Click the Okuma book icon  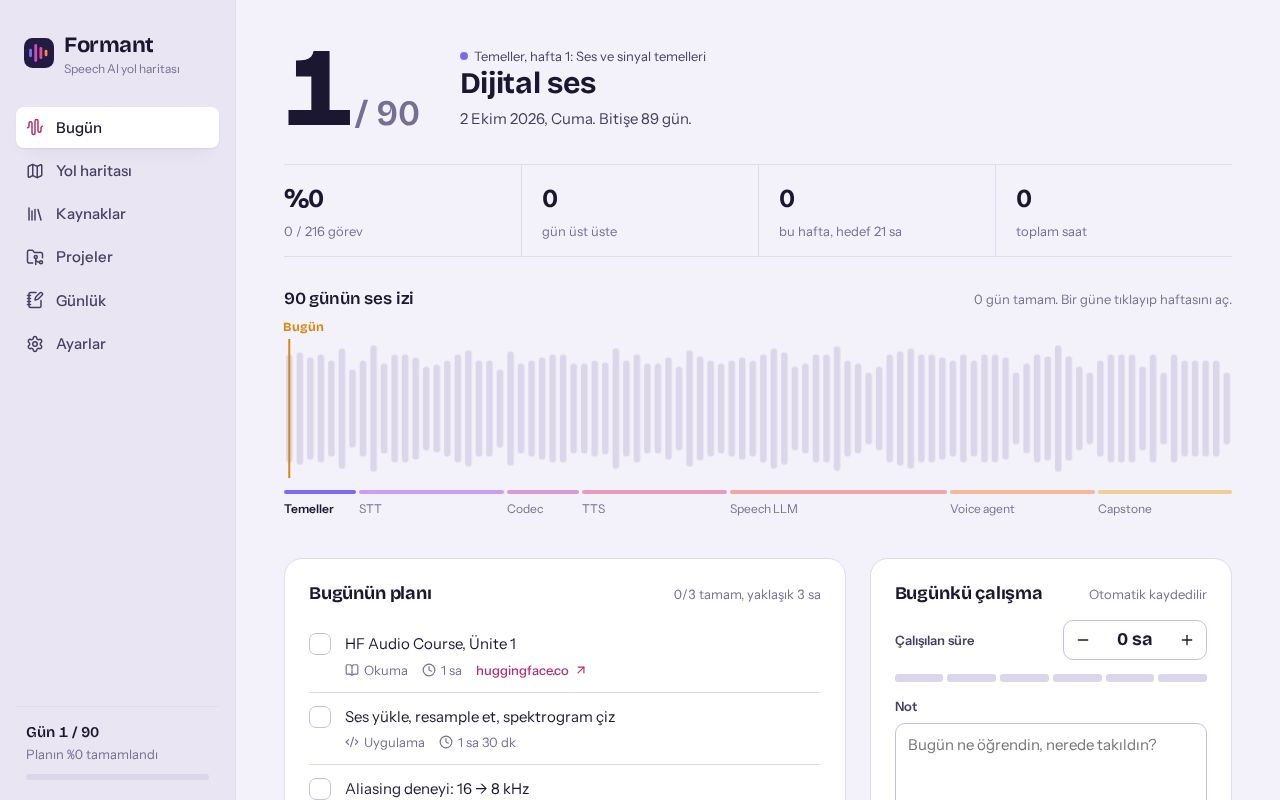[352, 670]
